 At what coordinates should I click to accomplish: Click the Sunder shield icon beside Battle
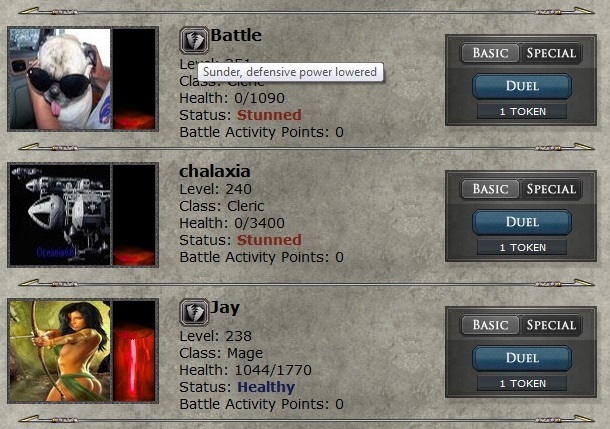coord(194,40)
